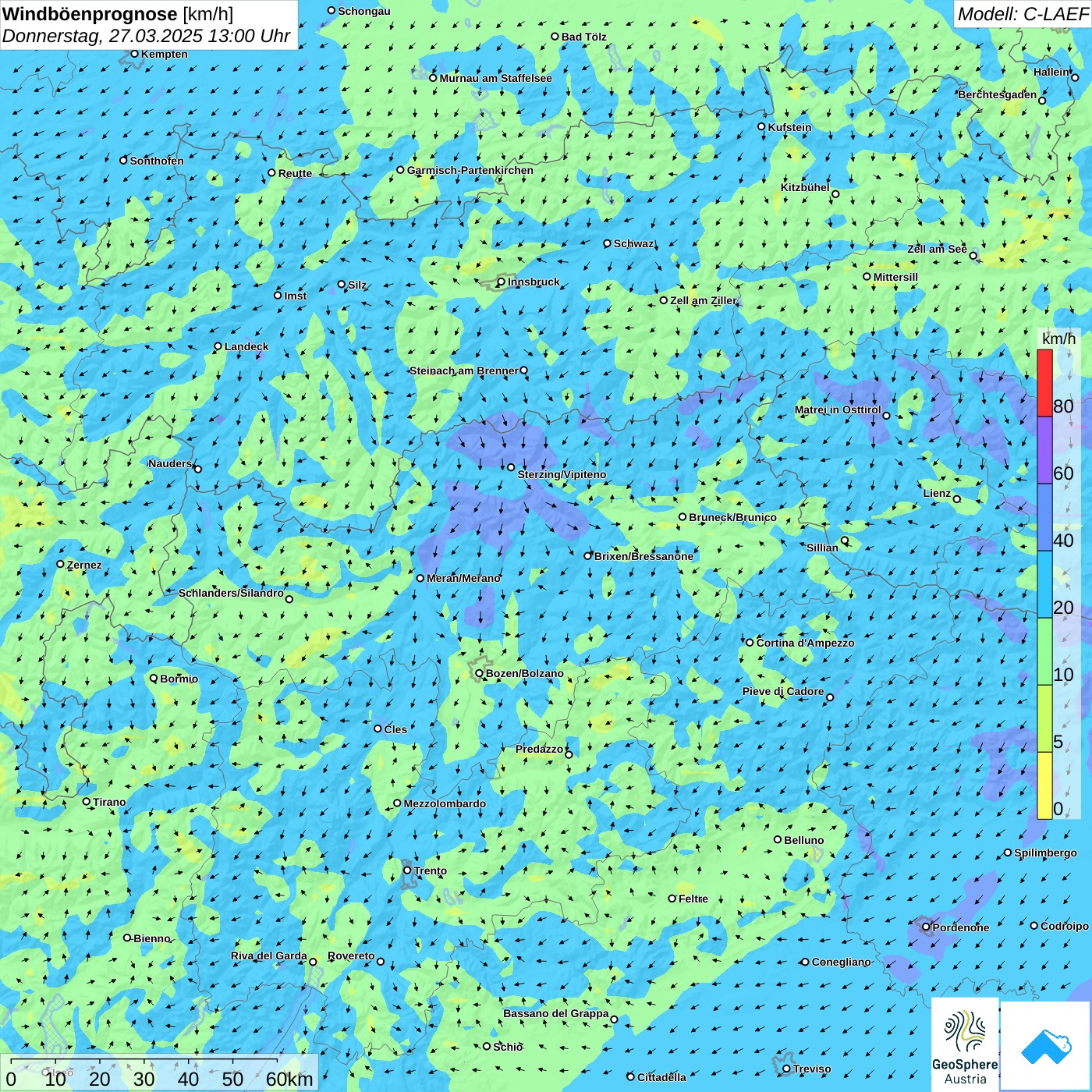Click the 'Zell am Ziller' label
Viewport: 1092px width, 1092px height.
703,300
